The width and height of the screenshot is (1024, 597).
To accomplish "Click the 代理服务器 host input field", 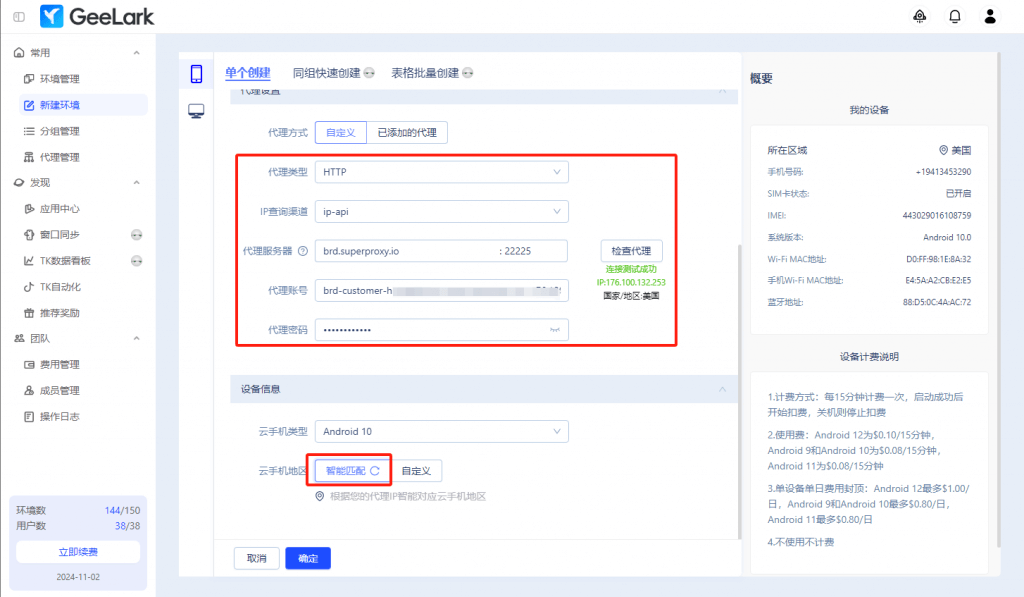I will click(405, 251).
